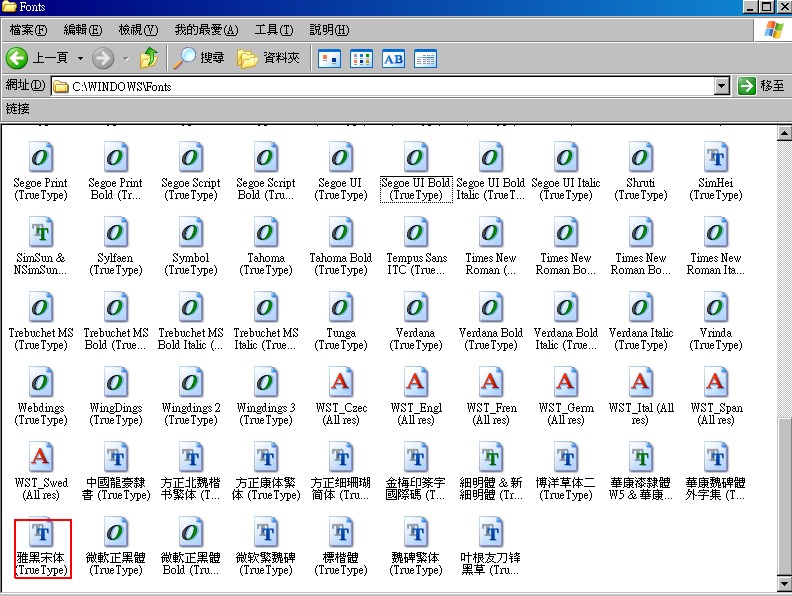
Task: Open the 工具(T) menu
Action: pos(274,30)
